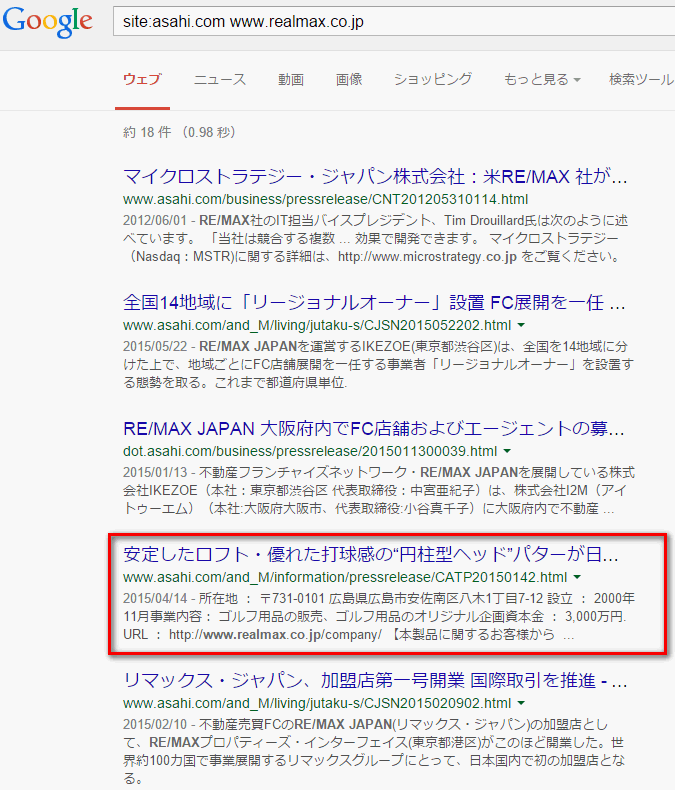Click snippet date 2015/02/10

(155, 725)
